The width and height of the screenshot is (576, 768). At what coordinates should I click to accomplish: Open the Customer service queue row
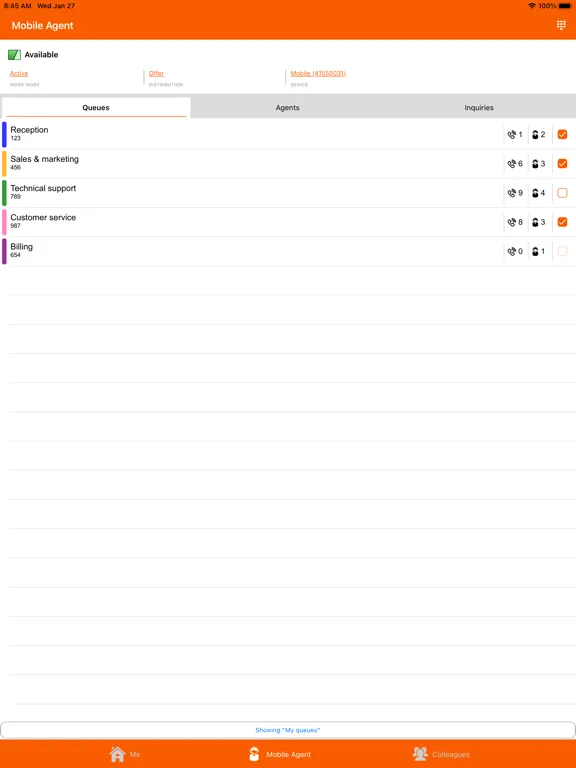click(288, 222)
